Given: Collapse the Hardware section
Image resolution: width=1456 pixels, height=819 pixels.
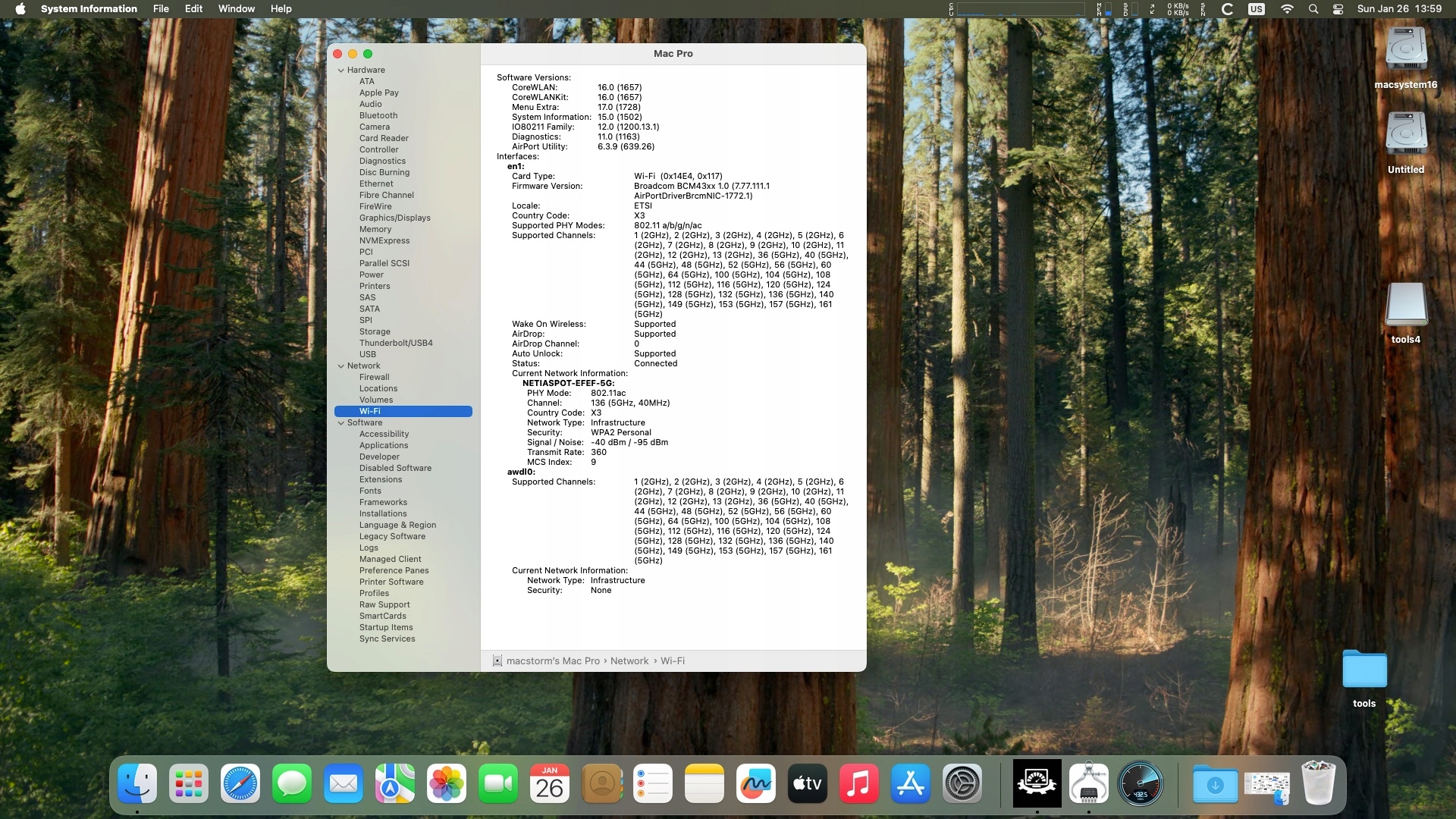Looking at the screenshot, I should click(x=341, y=71).
